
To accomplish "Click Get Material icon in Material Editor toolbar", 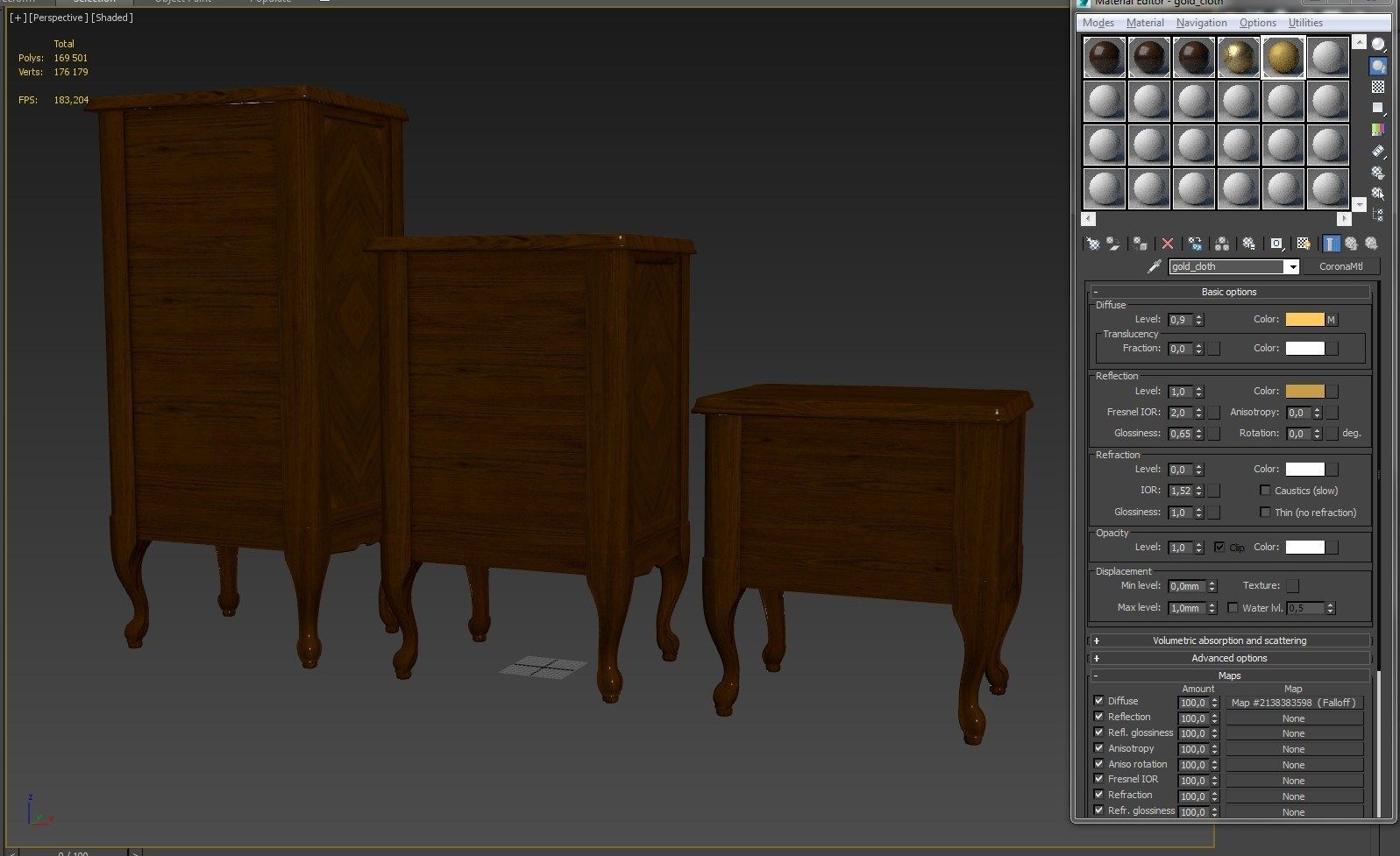I will click(x=1093, y=244).
